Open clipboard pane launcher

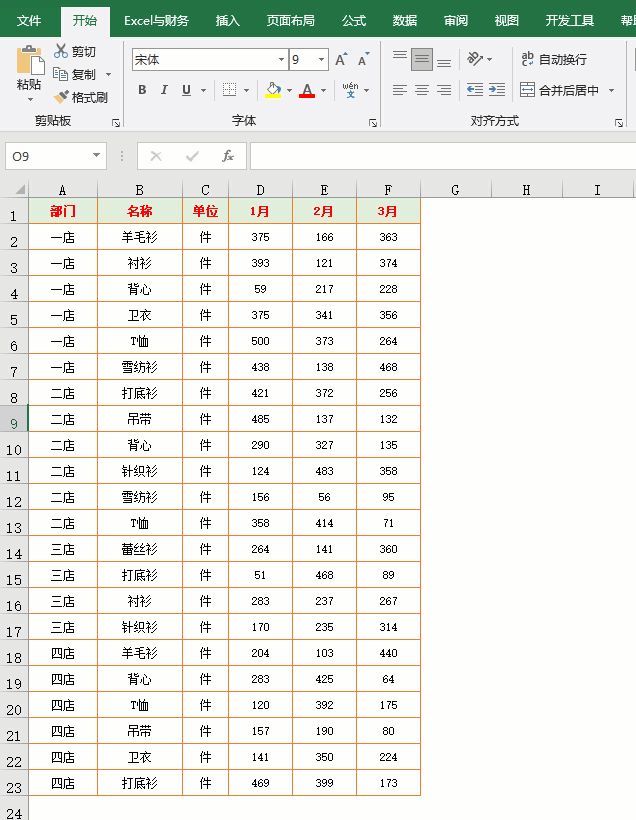(x=116, y=123)
